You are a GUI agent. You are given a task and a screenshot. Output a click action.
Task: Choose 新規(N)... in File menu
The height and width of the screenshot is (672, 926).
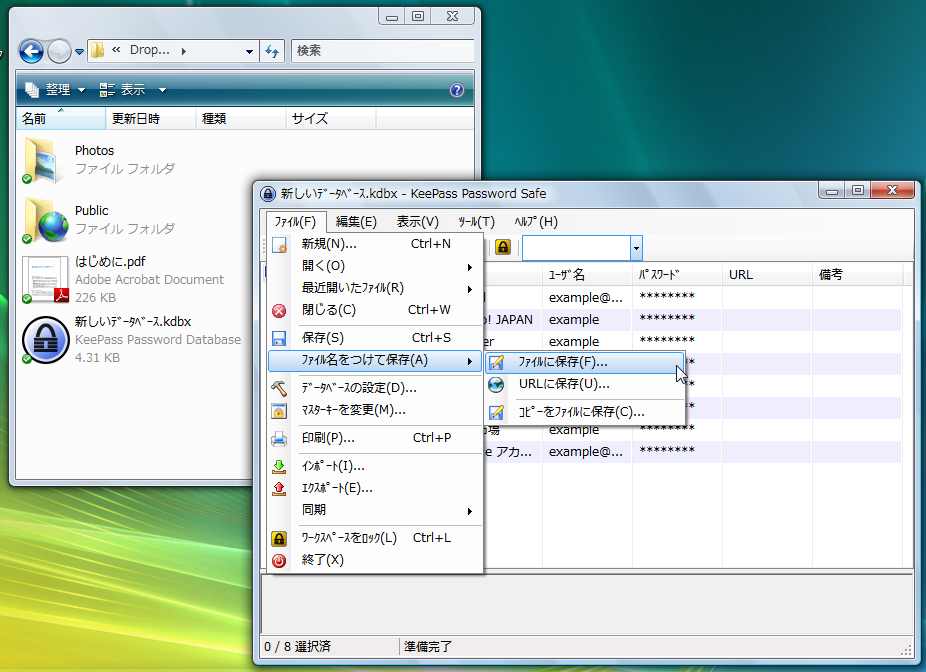pos(375,244)
